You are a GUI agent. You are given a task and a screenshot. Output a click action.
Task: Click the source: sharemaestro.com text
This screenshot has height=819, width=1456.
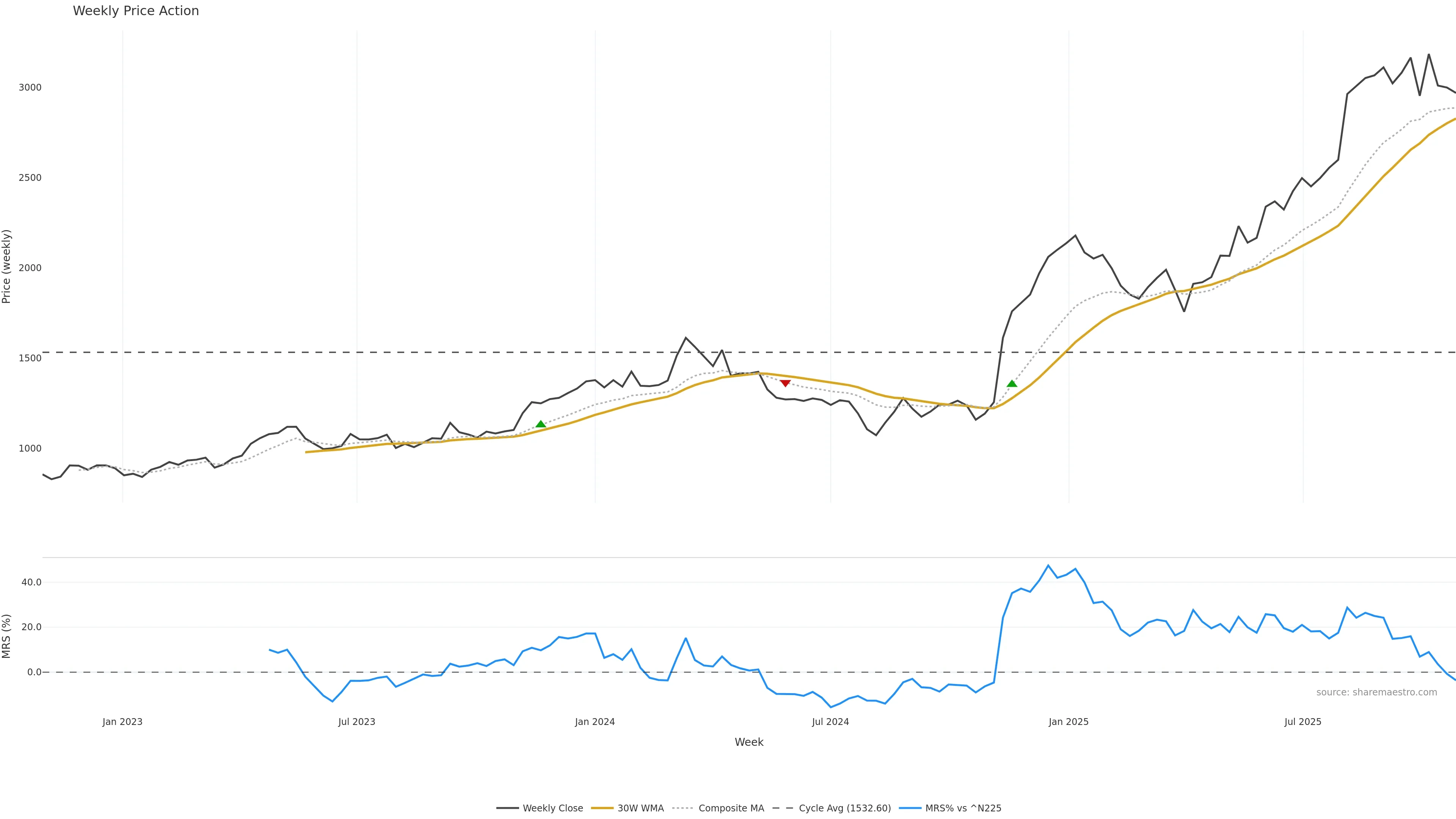(1376, 692)
